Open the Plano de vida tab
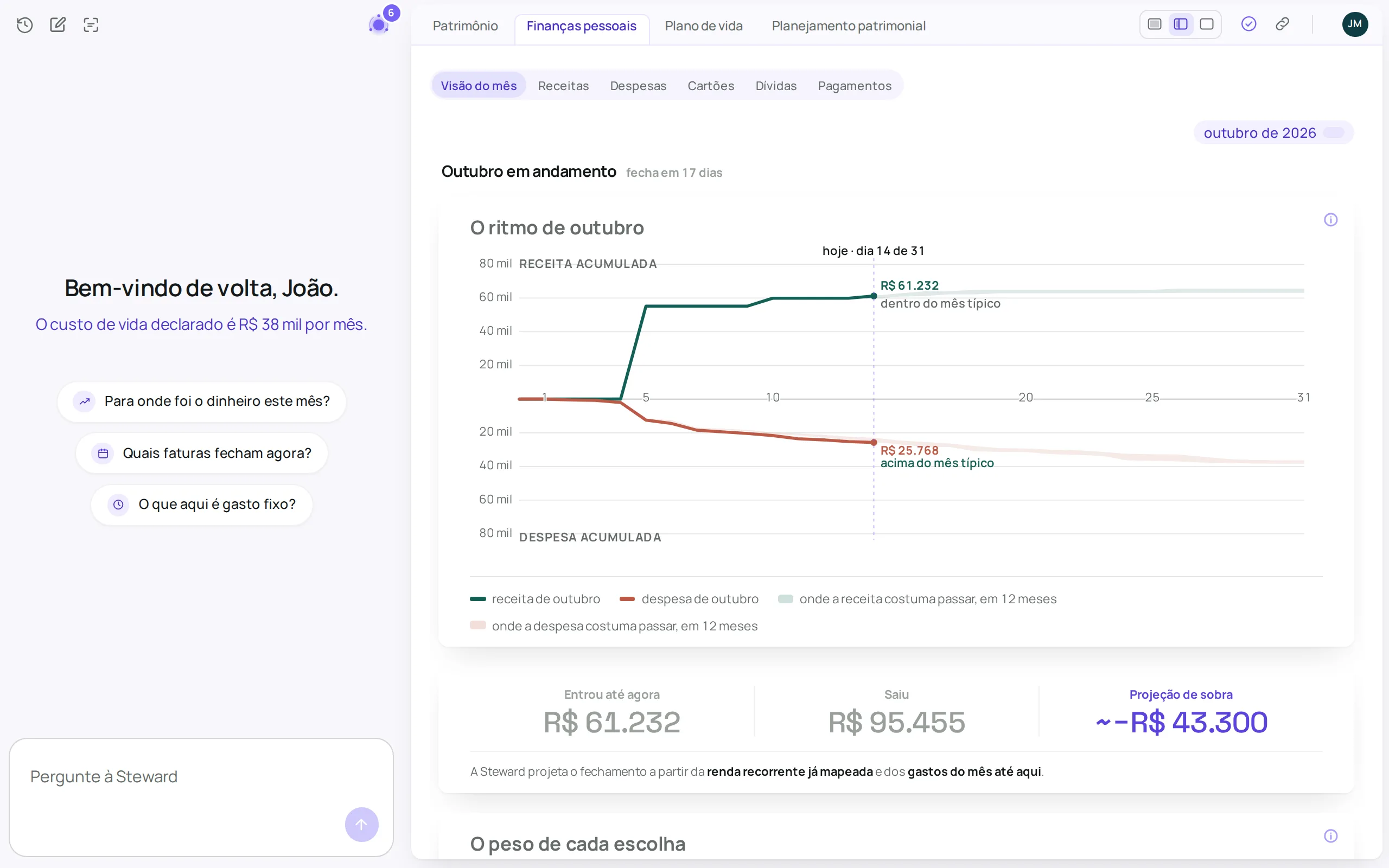The width and height of the screenshot is (1389, 868). [704, 26]
